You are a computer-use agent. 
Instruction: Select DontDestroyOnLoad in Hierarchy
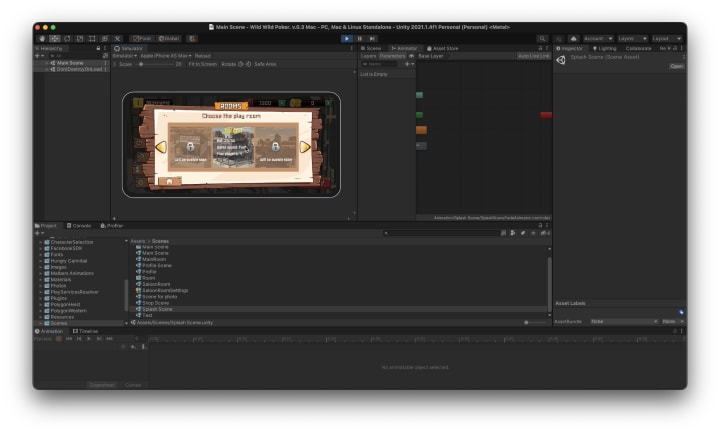79,69
